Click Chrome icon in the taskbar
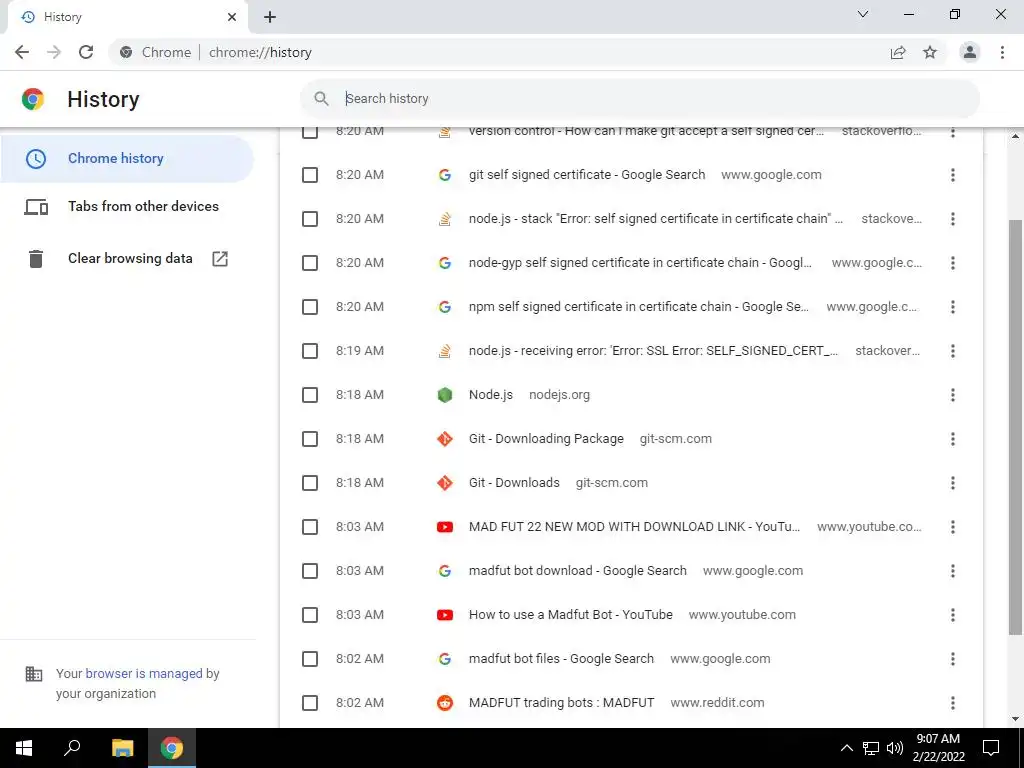 pyautogui.click(x=172, y=748)
